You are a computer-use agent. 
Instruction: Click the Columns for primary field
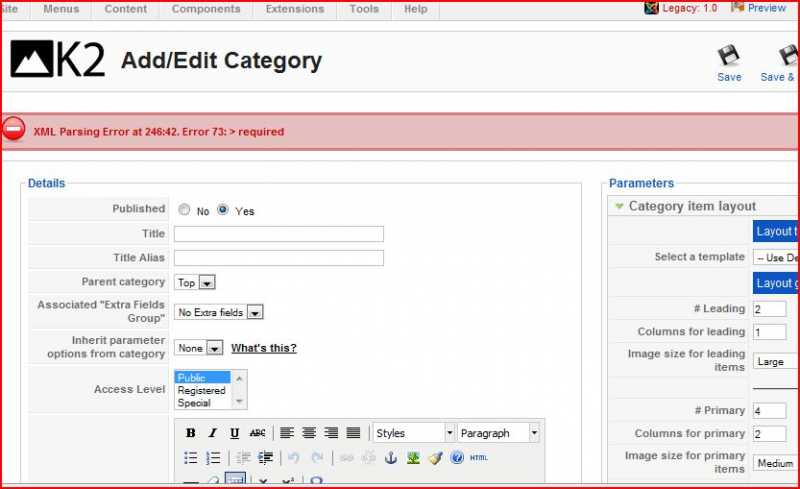[x=769, y=433]
